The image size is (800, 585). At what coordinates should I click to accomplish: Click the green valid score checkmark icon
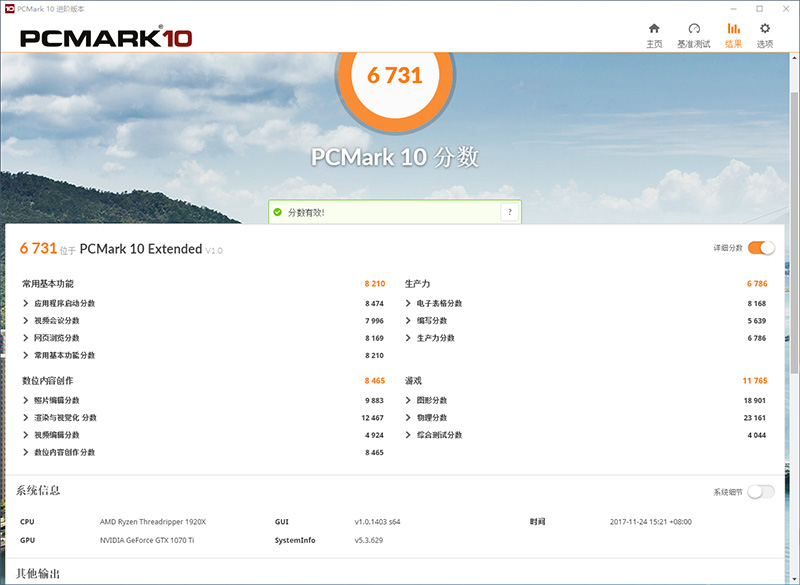click(x=278, y=212)
